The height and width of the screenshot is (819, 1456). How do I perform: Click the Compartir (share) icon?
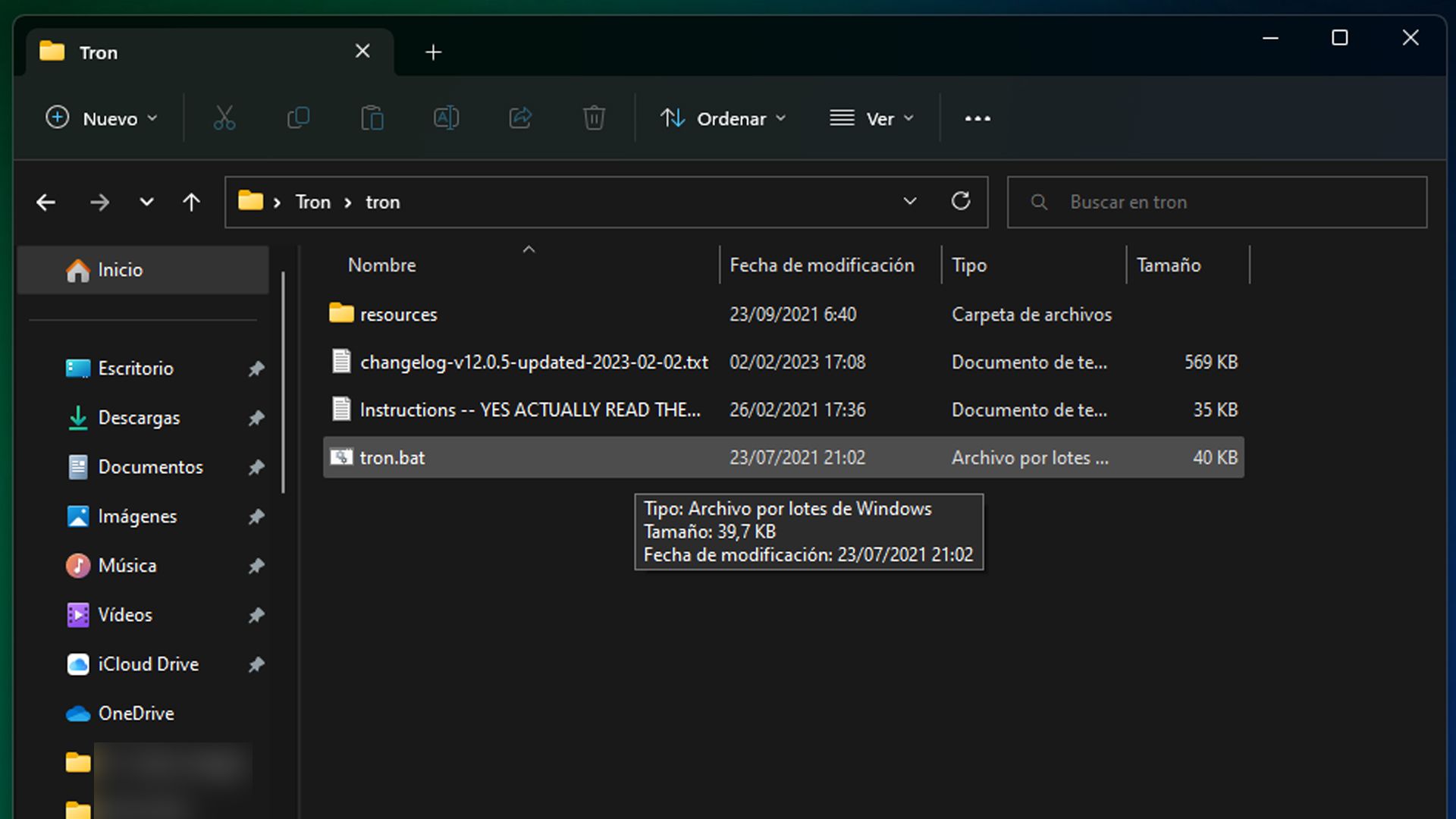click(x=520, y=118)
